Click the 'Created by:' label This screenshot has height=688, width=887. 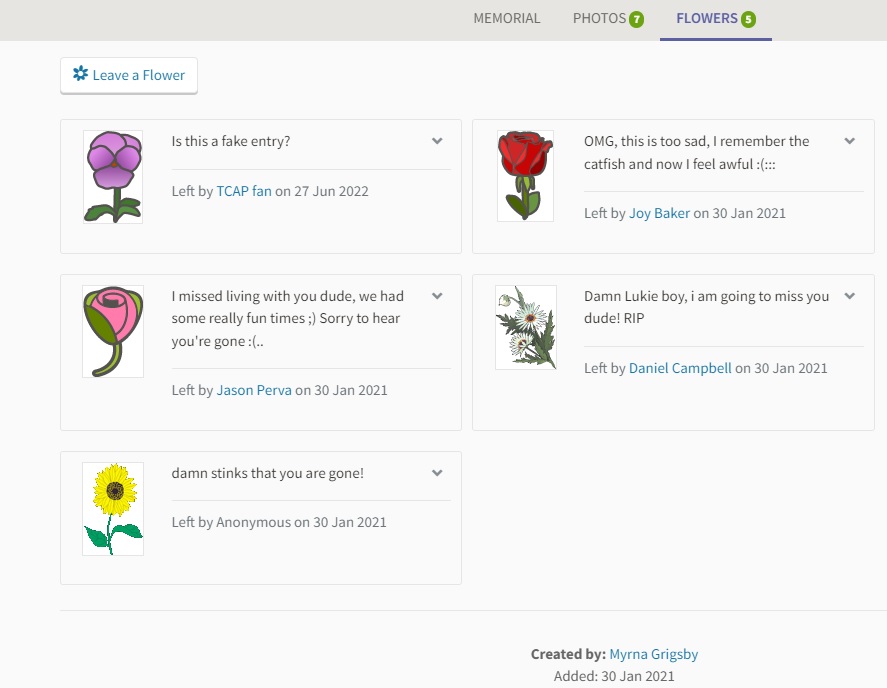[x=568, y=654]
